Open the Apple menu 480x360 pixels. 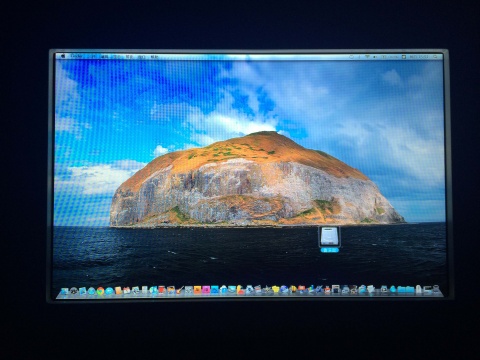(63, 57)
